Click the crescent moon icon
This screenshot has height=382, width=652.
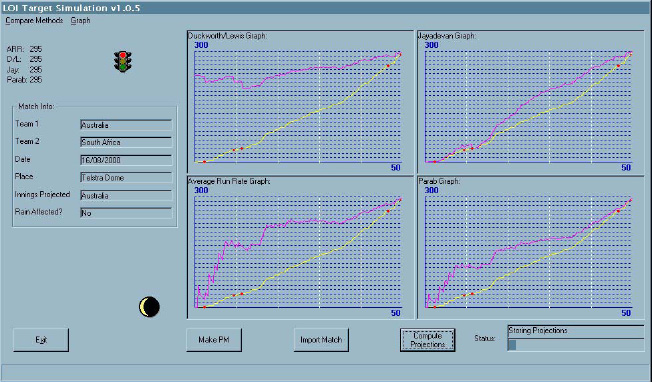click(x=149, y=307)
